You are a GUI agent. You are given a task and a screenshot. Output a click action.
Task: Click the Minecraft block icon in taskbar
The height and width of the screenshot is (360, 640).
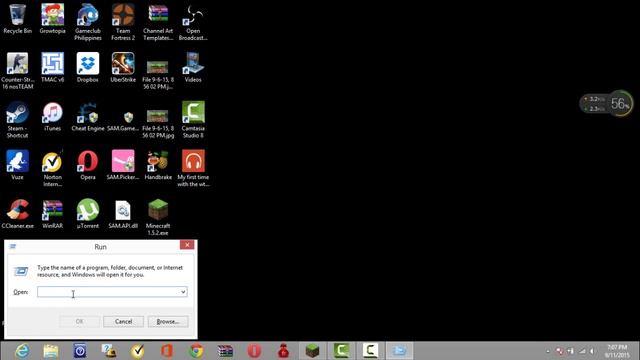[312, 351]
